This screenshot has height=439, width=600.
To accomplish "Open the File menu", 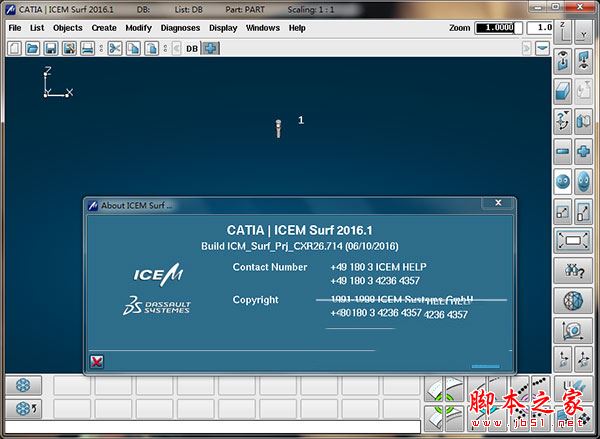I will point(15,28).
